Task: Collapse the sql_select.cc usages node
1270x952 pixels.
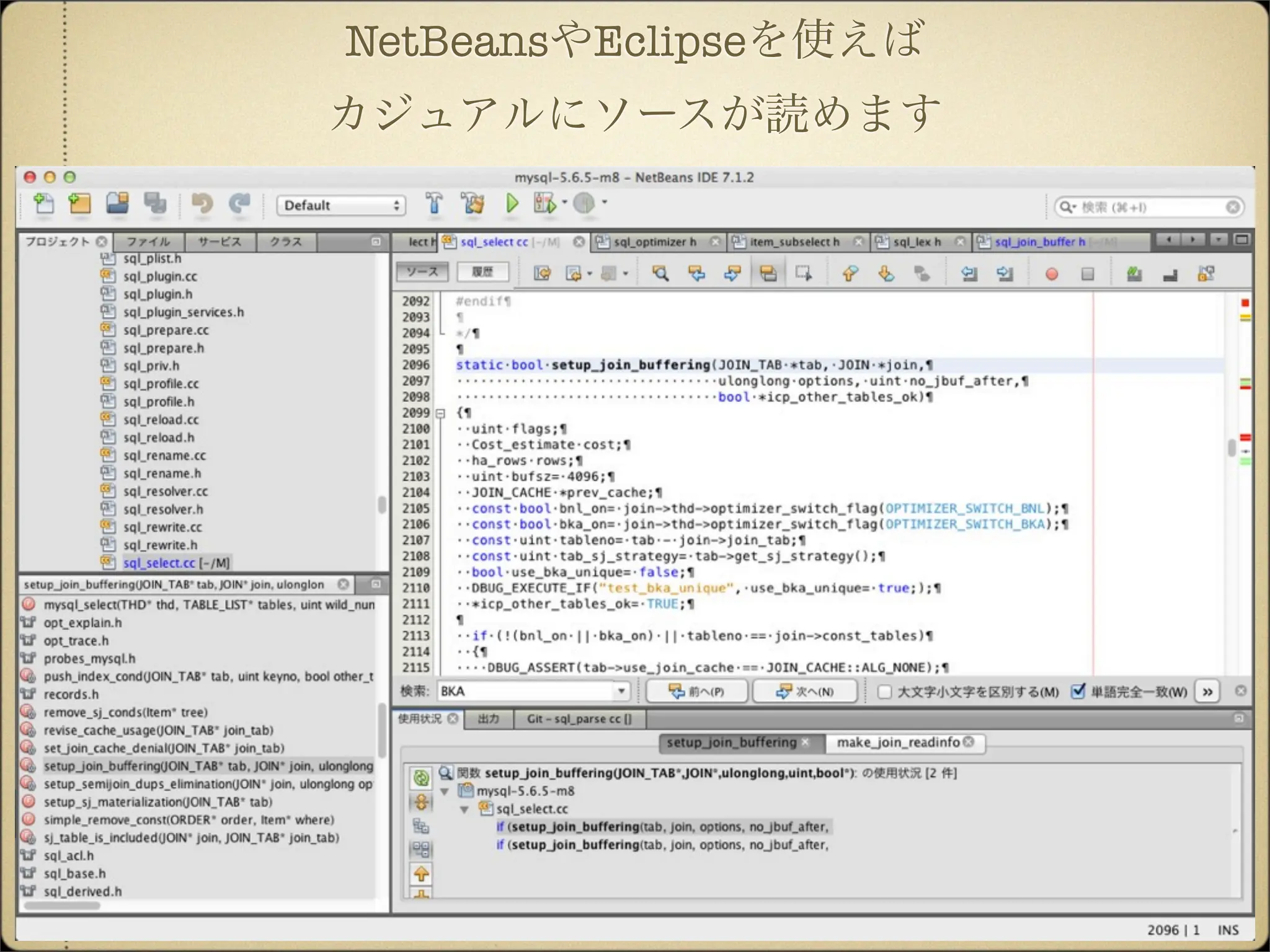Action: (x=464, y=809)
